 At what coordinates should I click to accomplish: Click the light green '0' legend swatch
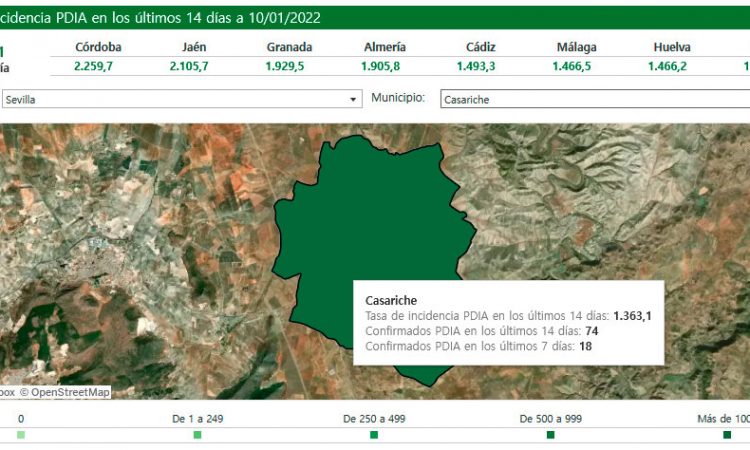click(x=21, y=435)
